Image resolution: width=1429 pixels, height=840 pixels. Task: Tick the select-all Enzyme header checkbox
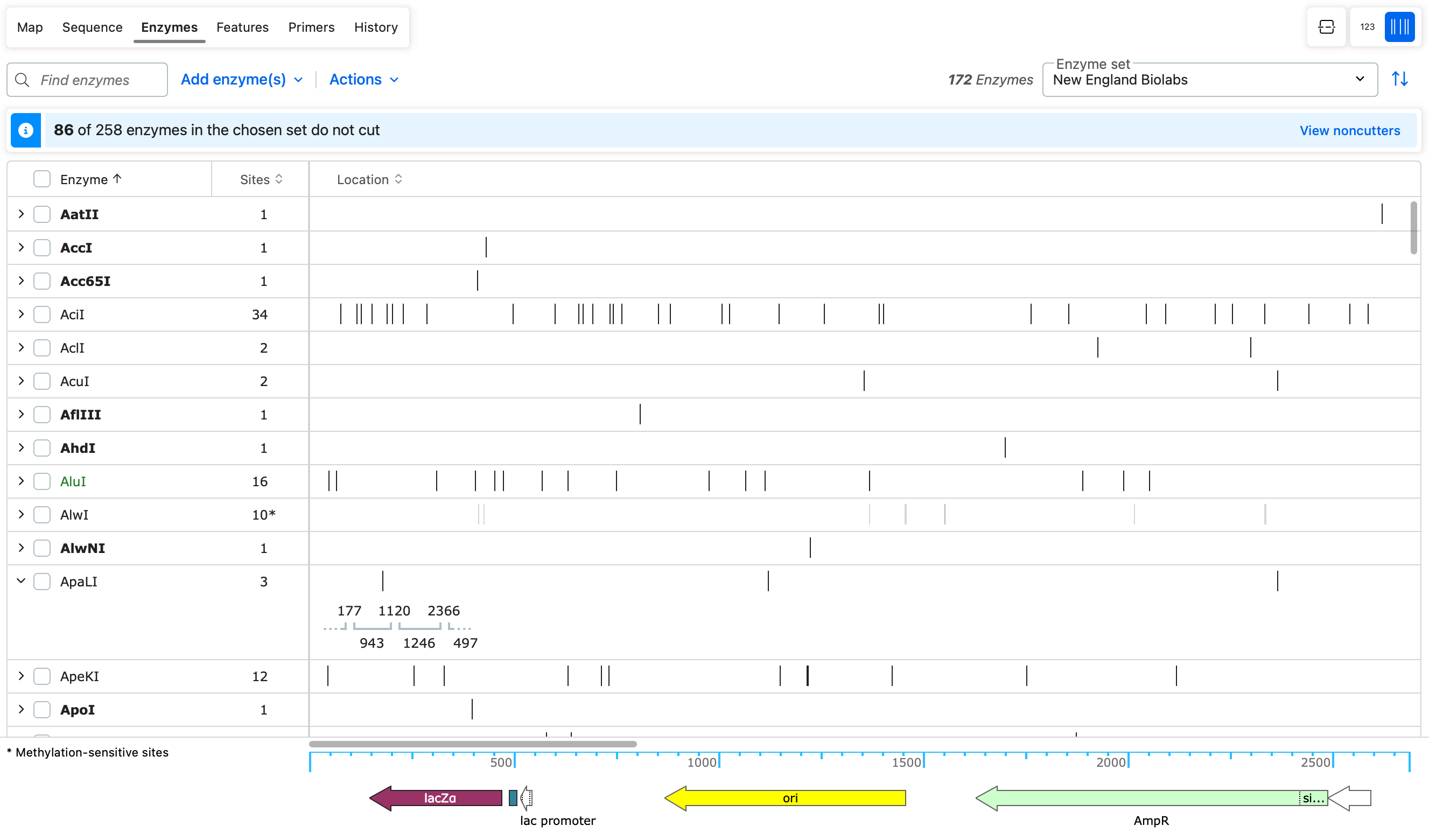click(42, 179)
